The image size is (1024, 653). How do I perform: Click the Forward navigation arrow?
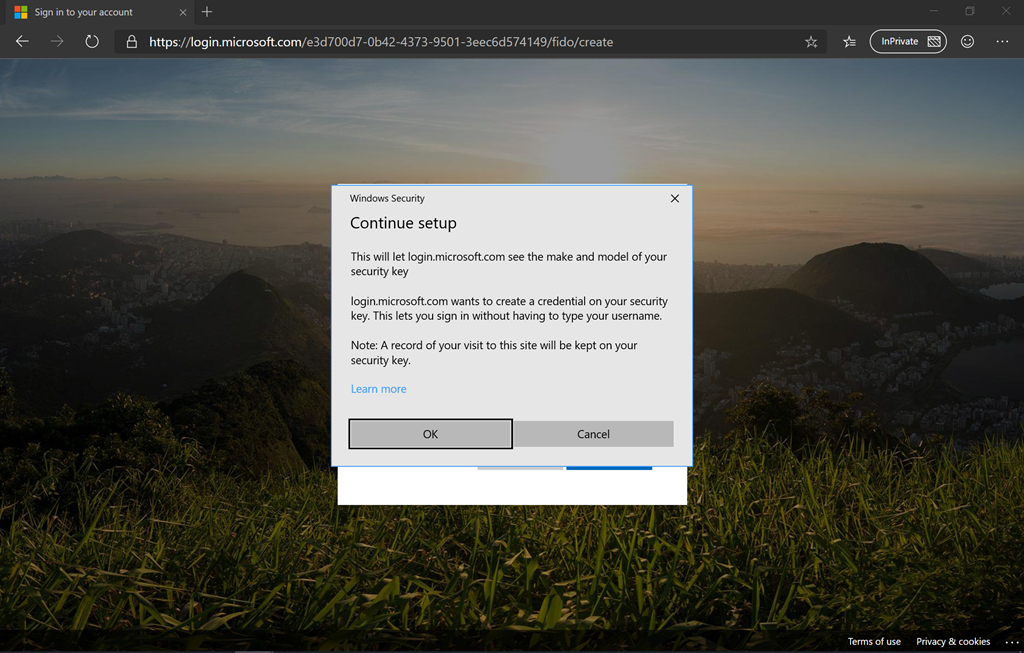point(57,42)
